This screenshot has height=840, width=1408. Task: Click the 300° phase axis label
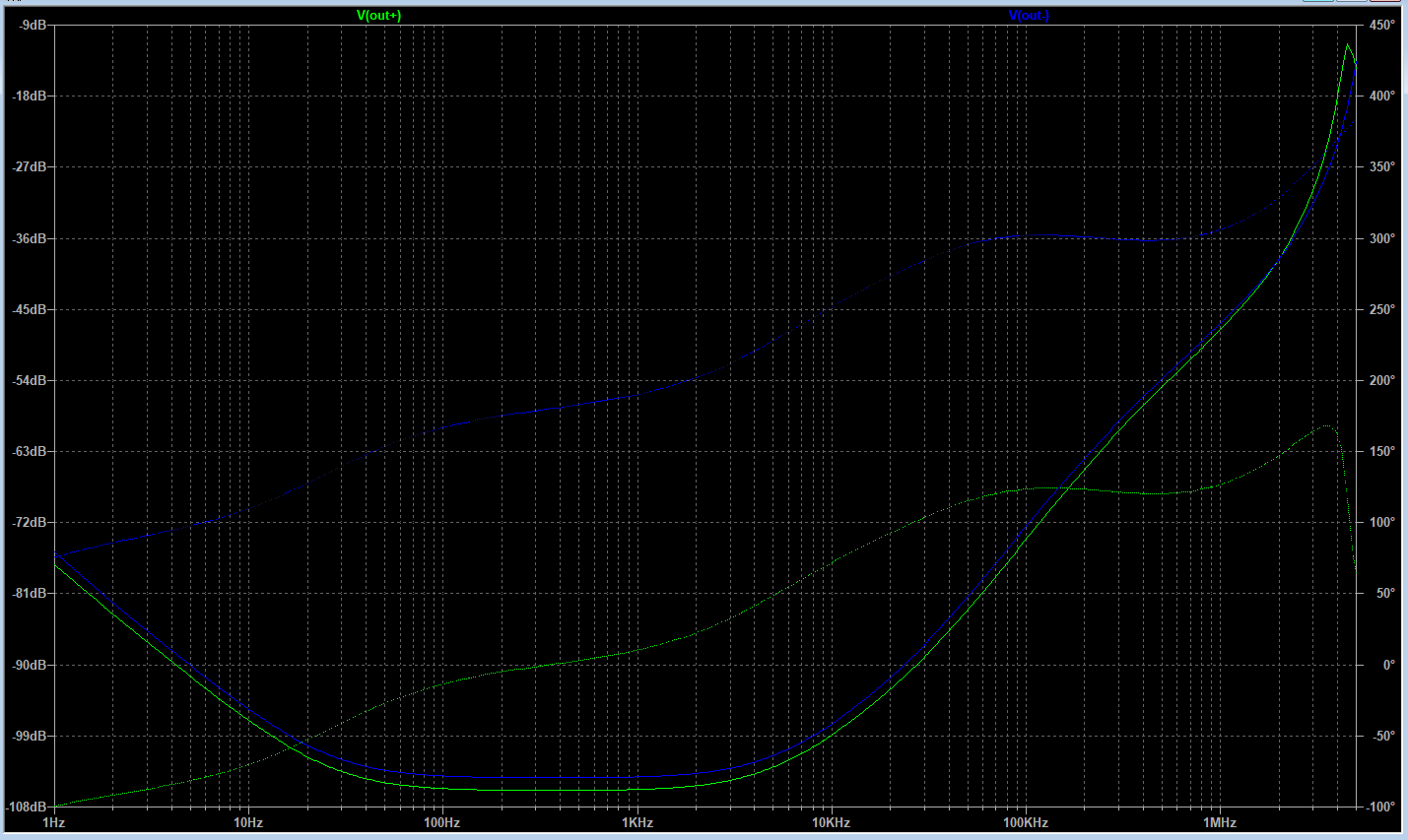pyautogui.click(x=1382, y=238)
